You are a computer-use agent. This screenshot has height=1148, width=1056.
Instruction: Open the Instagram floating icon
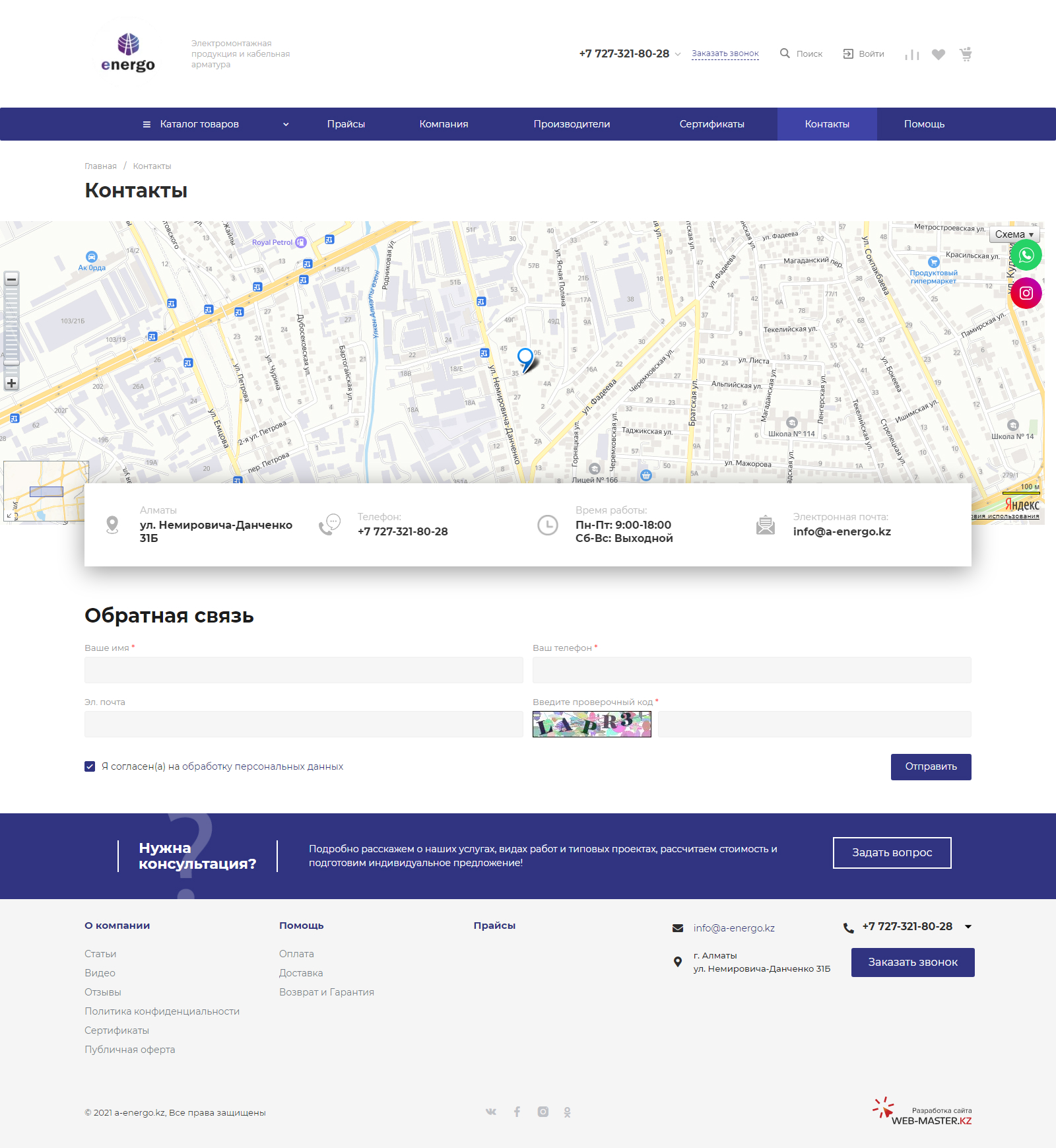1026,293
